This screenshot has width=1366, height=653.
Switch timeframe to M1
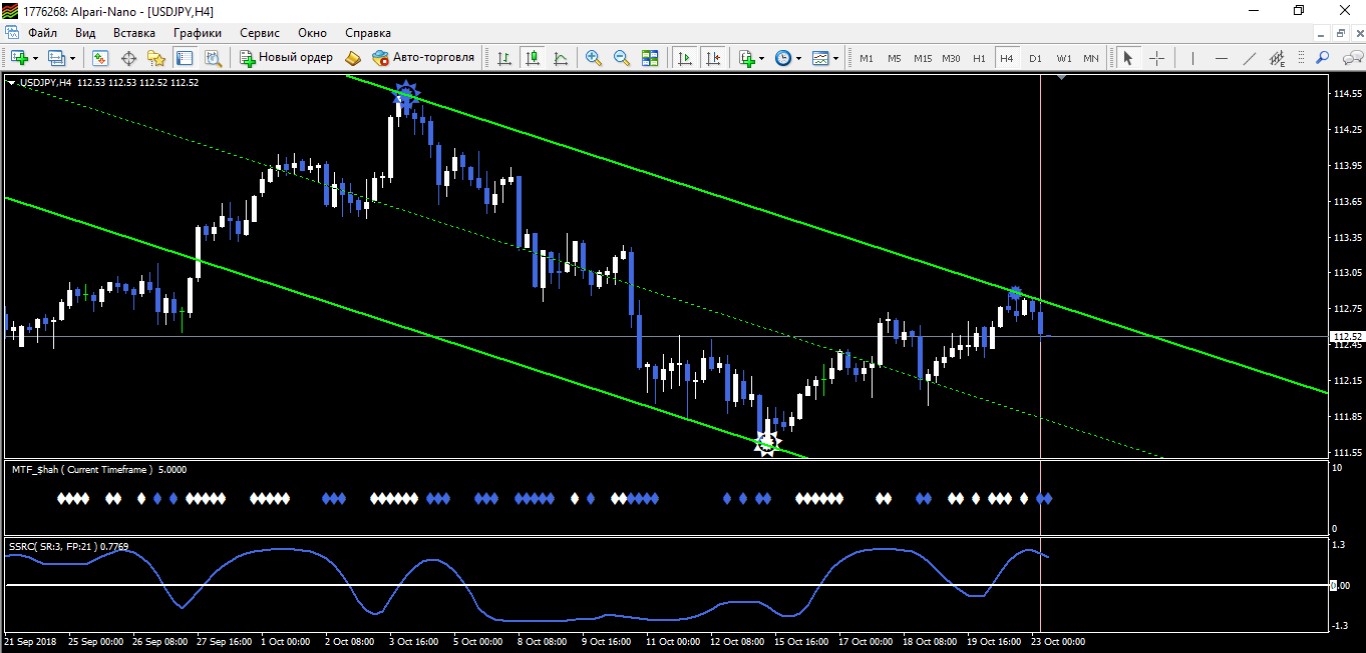[x=866, y=58]
